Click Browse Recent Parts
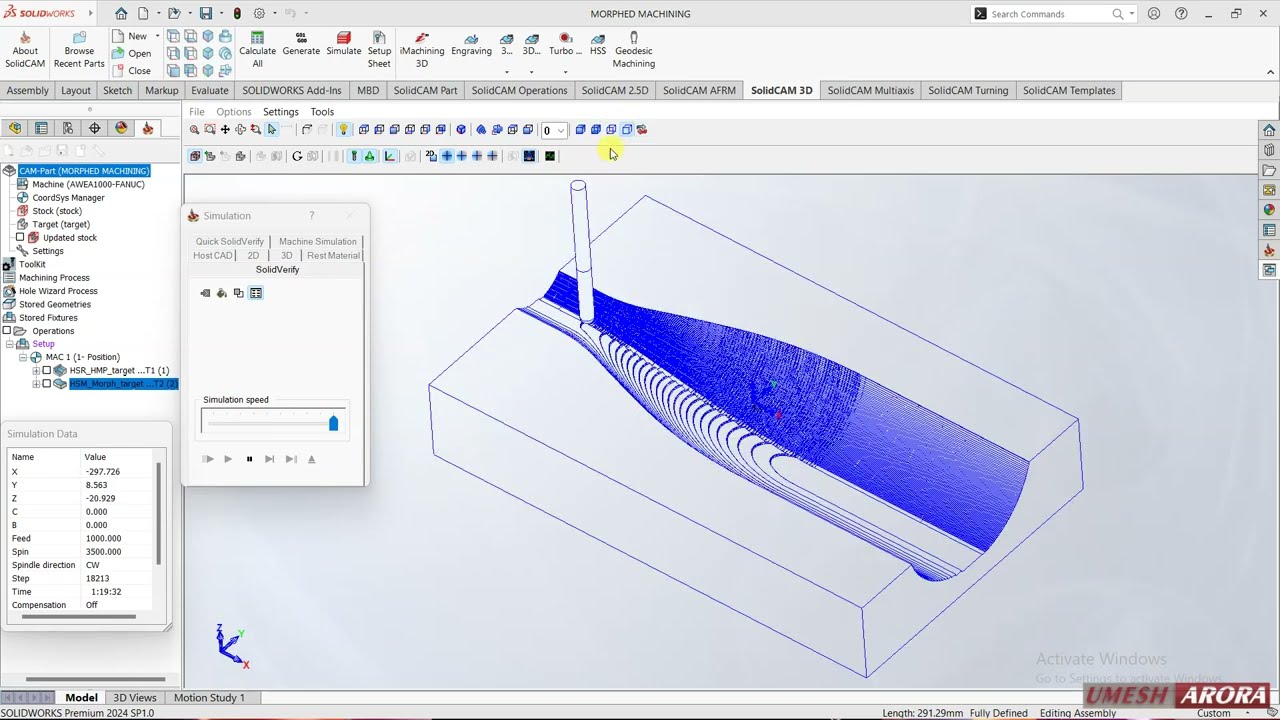Image resolution: width=1280 pixels, height=720 pixels. (x=79, y=50)
